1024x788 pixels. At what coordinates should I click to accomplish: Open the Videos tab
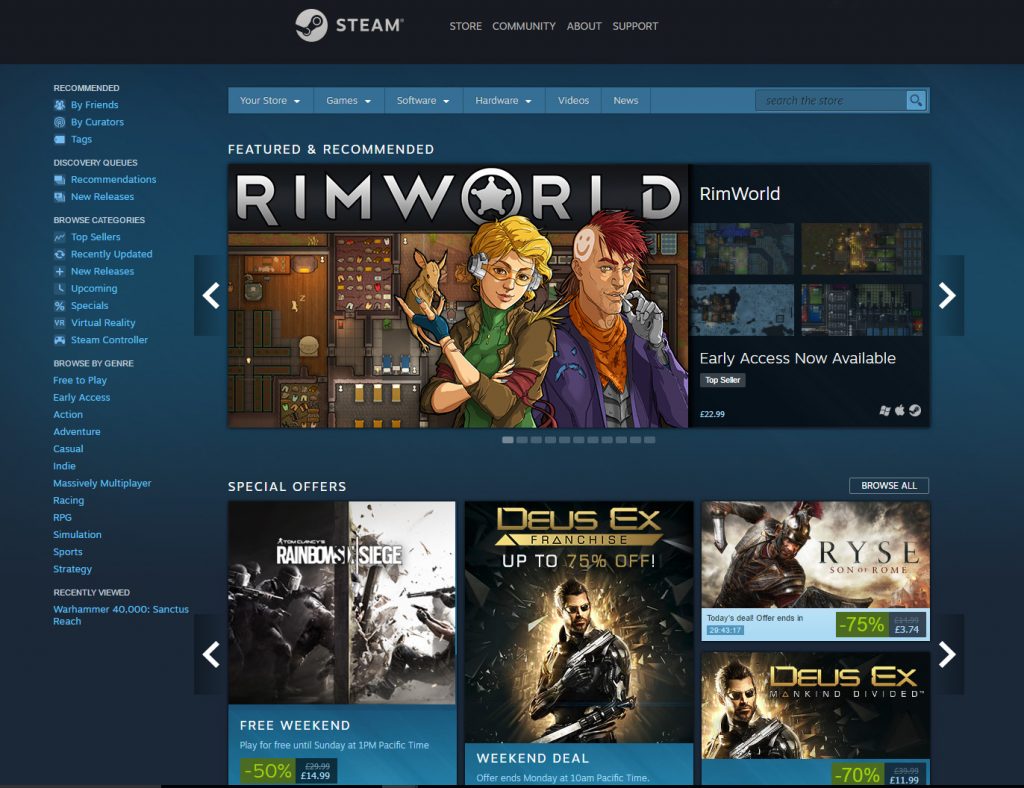pos(573,101)
